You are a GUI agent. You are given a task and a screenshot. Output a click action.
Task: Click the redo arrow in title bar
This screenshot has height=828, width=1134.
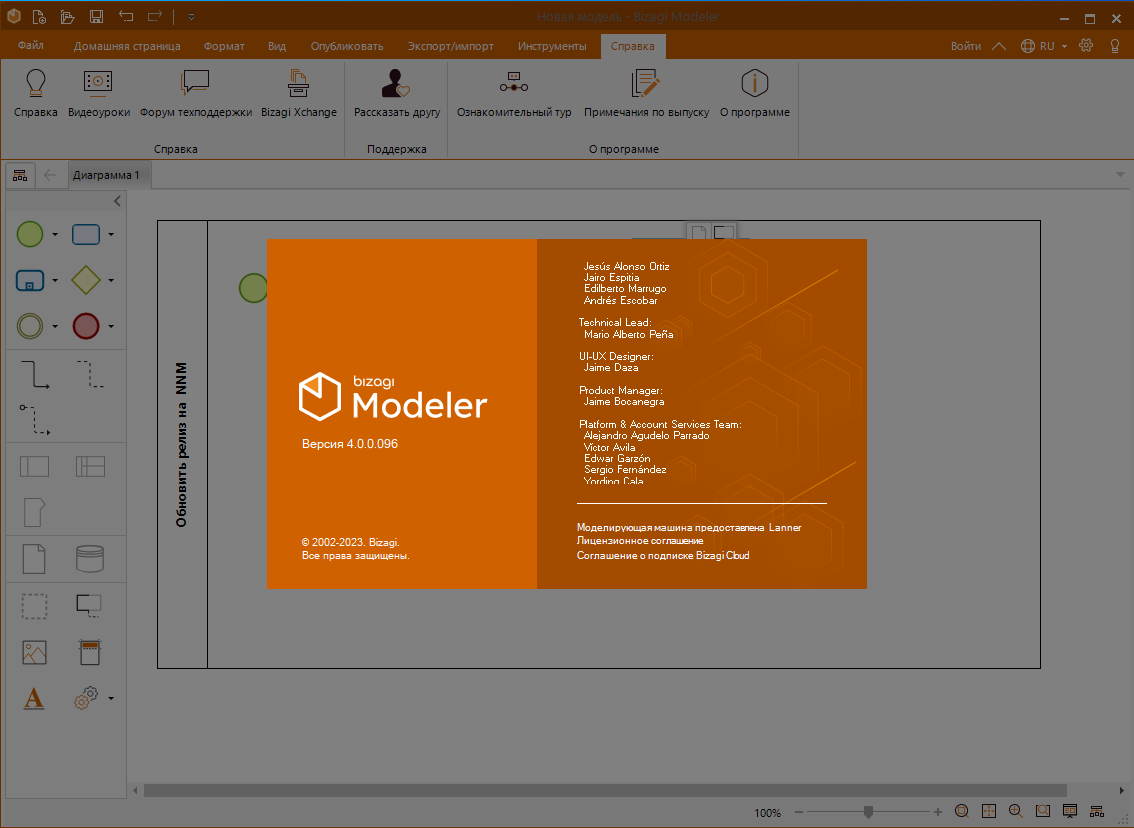pos(154,16)
